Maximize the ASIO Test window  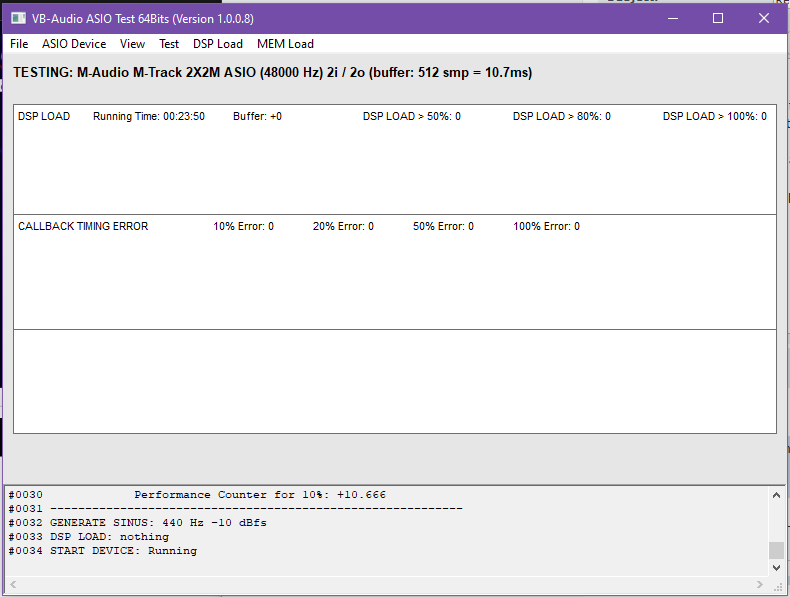718,19
